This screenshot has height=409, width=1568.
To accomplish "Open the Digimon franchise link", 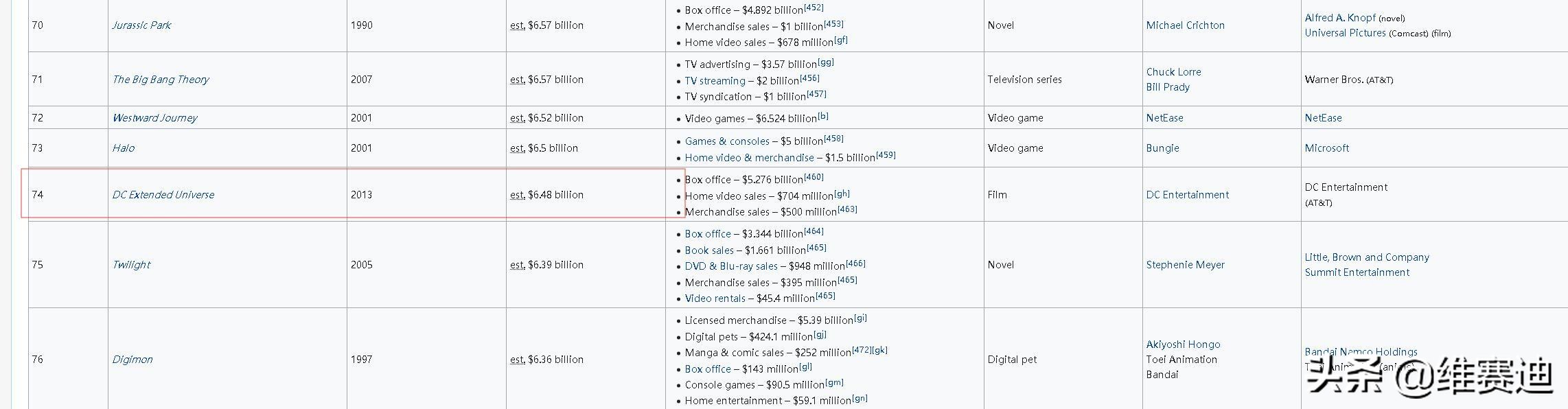I will [132, 360].
